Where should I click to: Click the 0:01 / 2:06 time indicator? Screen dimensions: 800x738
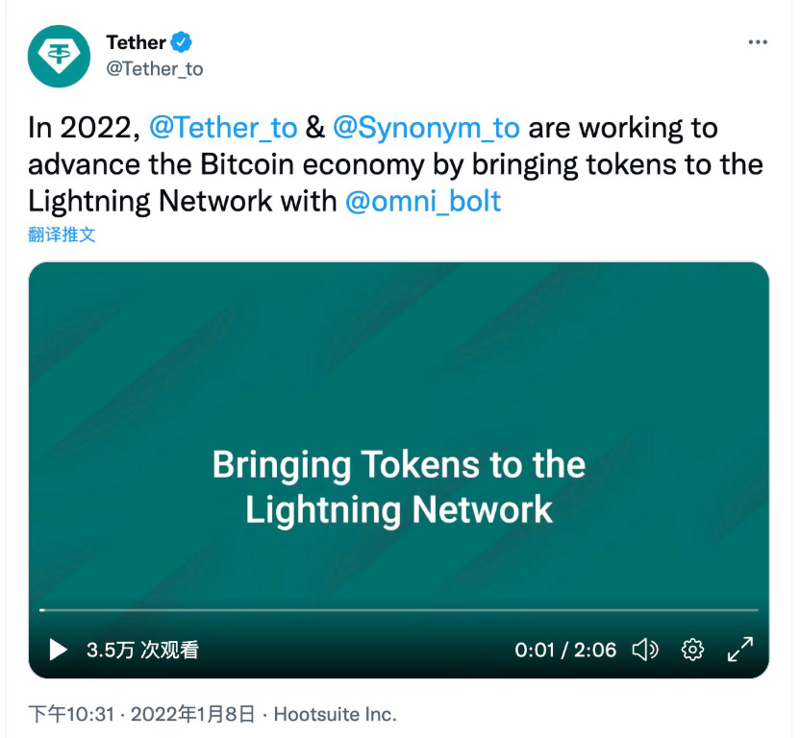click(565, 650)
